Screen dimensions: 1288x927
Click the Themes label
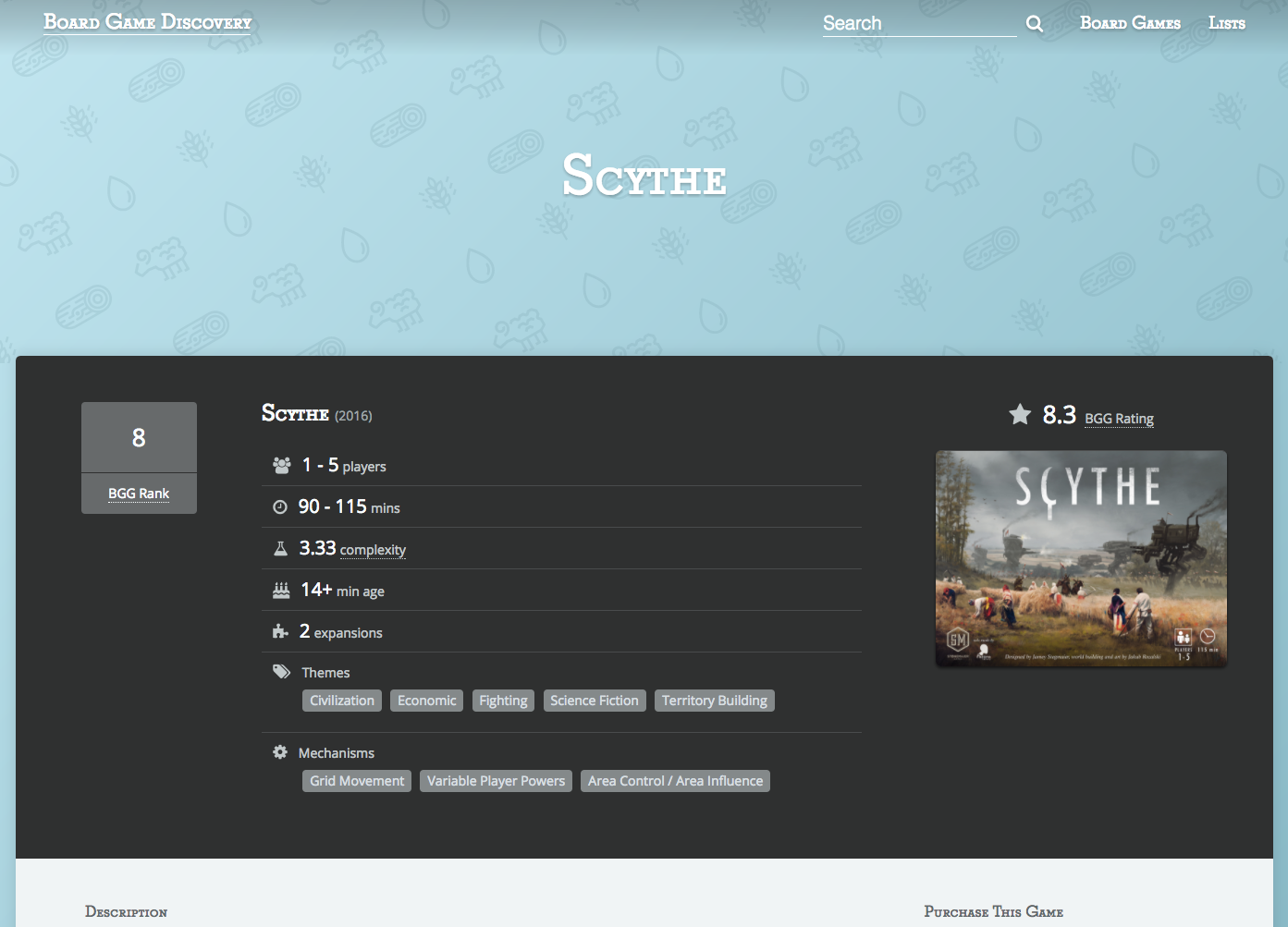point(325,673)
